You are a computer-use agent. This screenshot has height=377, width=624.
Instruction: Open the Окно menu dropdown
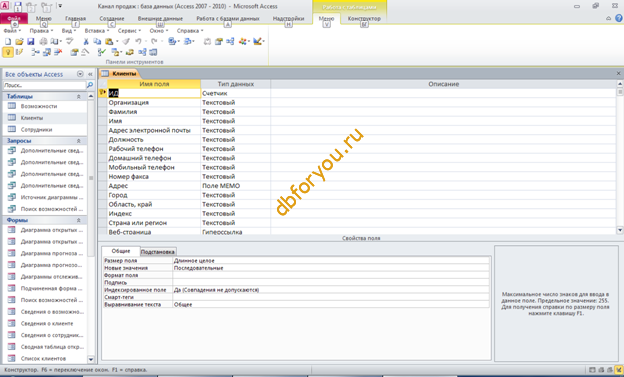tap(159, 31)
